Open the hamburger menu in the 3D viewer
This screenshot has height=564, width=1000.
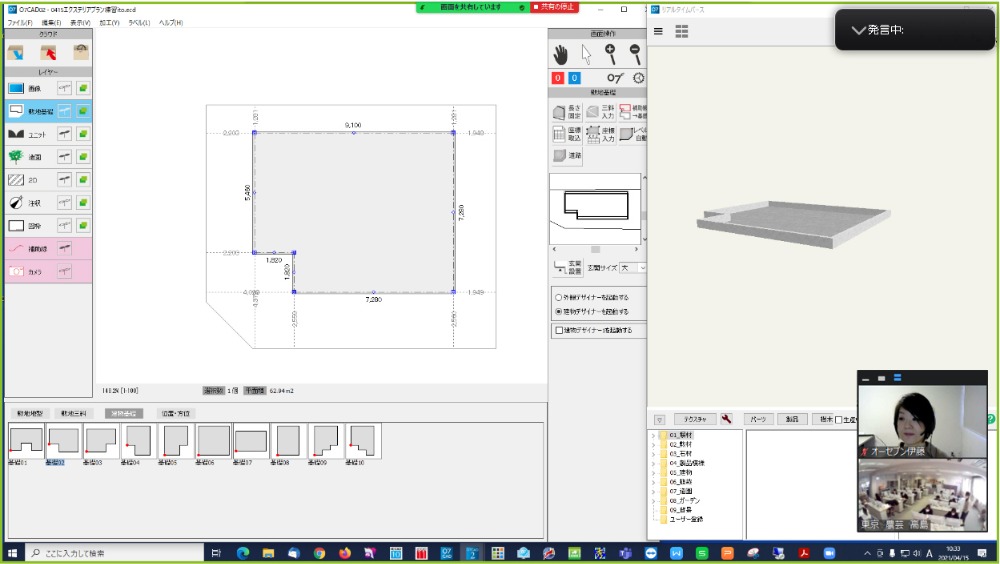(x=658, y=31)
